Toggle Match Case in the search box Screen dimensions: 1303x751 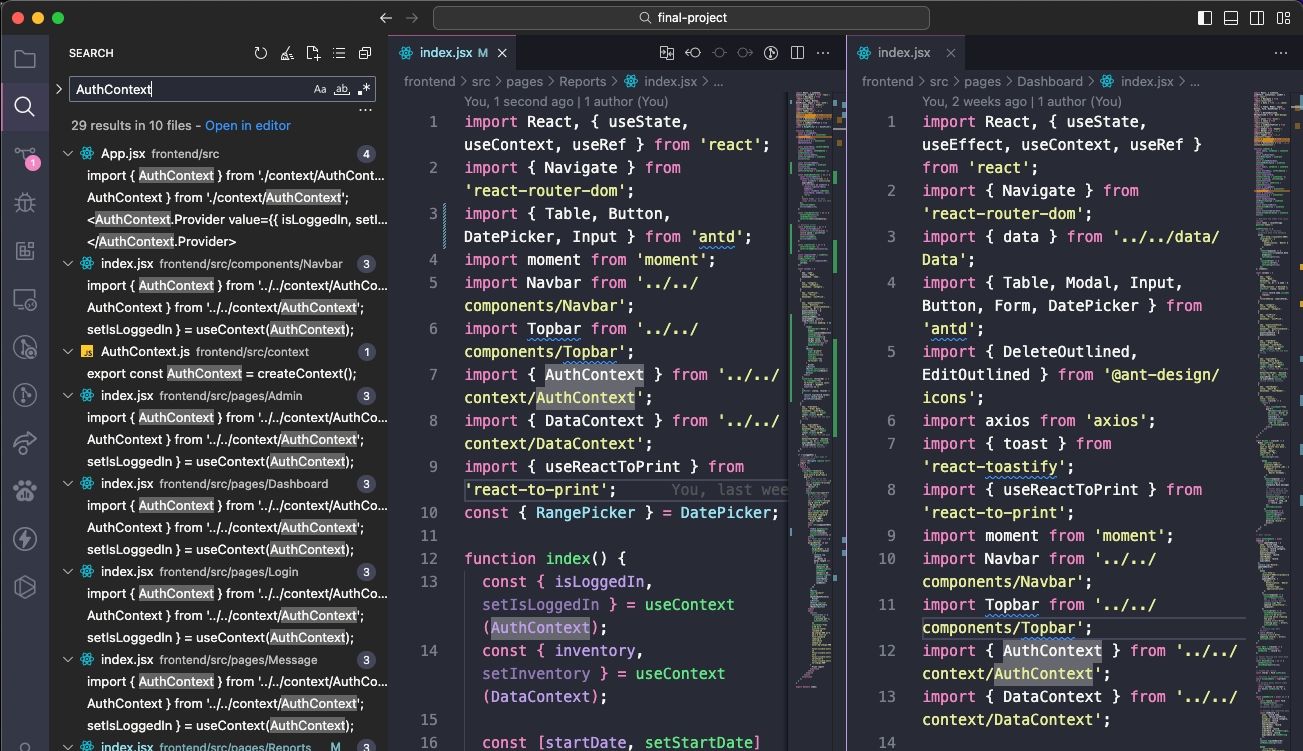click(320, 89)
